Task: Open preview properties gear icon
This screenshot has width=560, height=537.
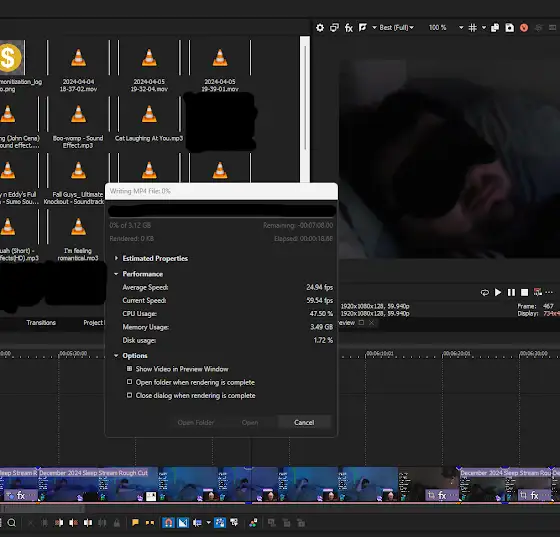Action: point(320,27)
